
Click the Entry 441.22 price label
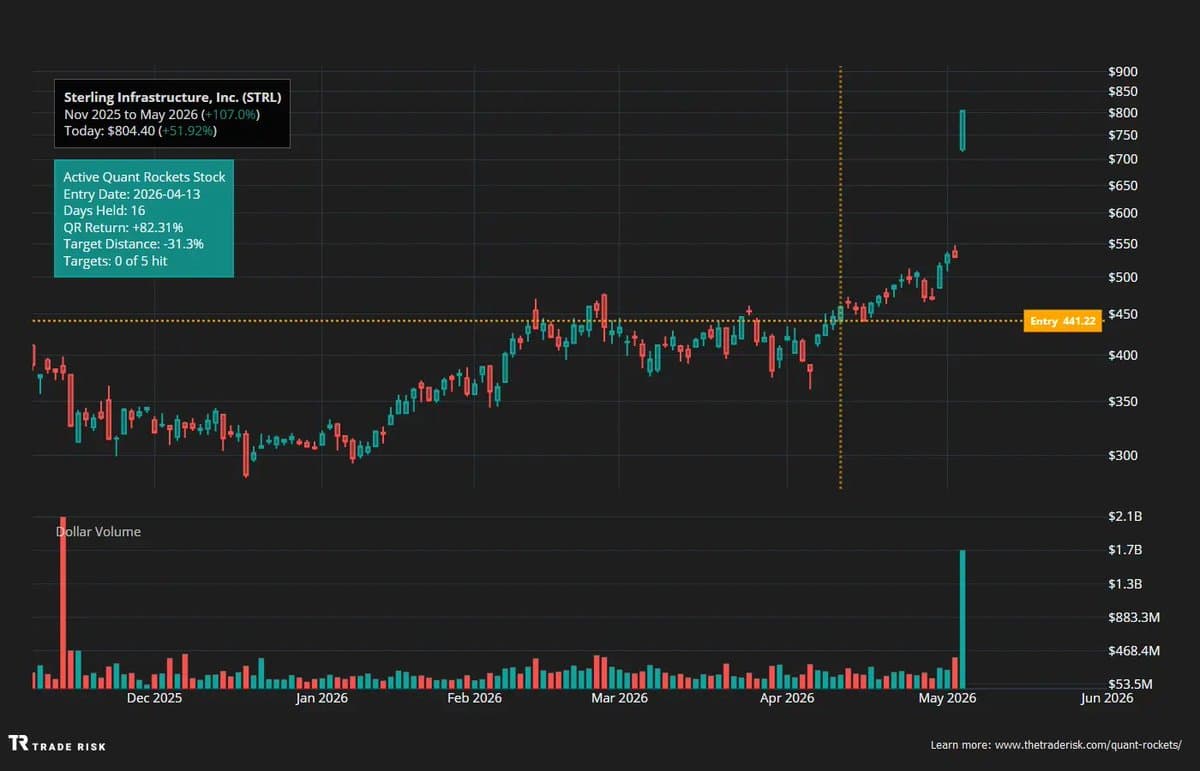(x=1063, y=321)
